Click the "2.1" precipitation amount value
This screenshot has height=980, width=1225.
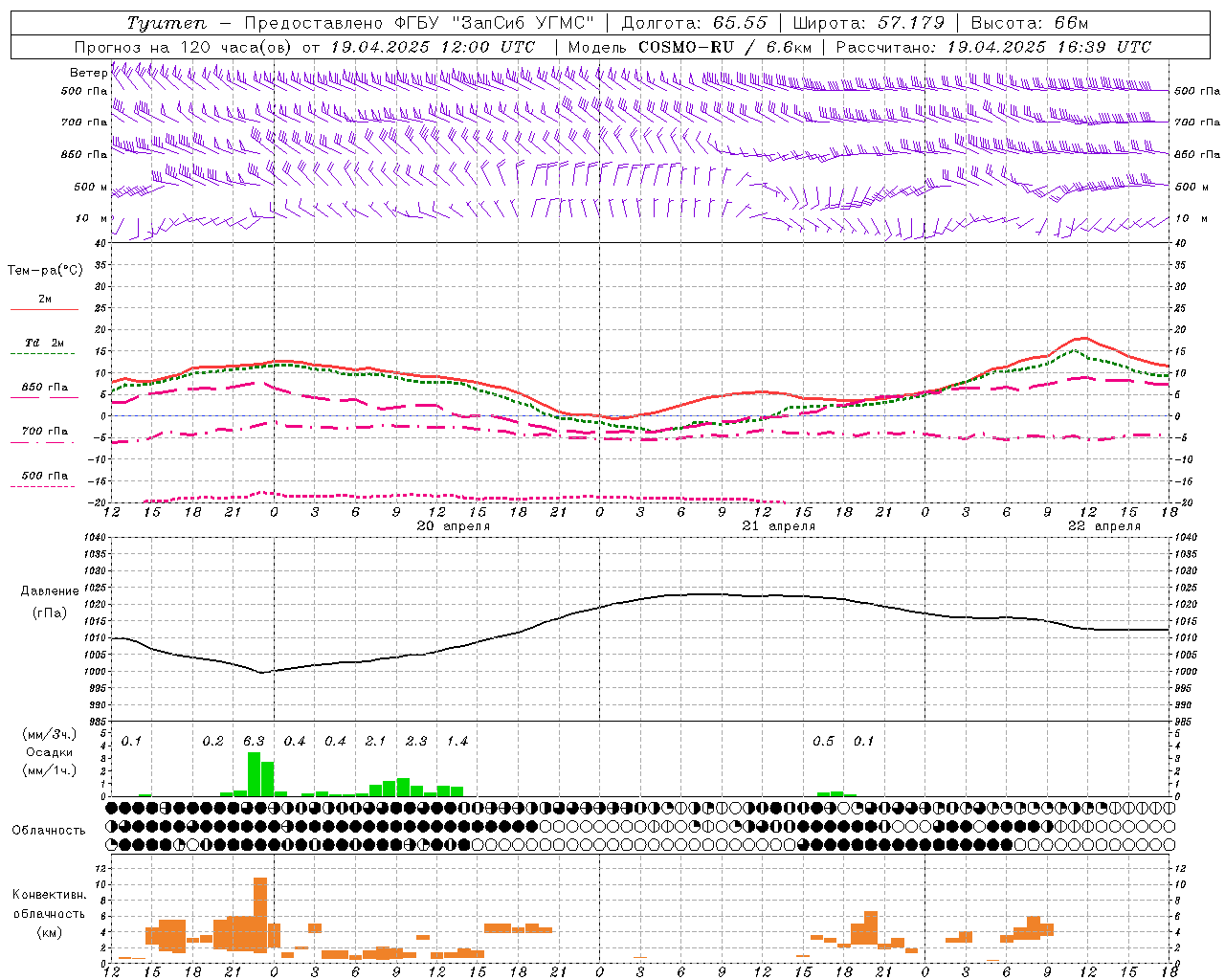click(x=375, y=742)
